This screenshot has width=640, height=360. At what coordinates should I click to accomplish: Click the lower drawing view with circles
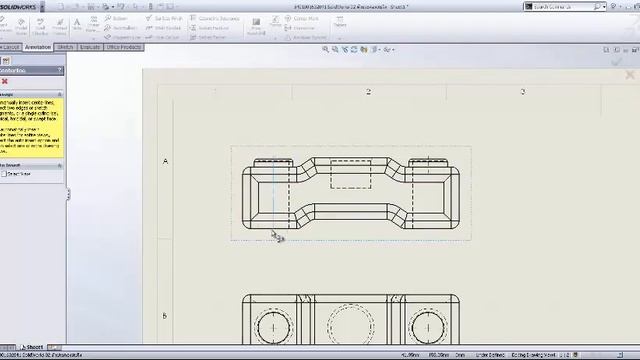pos(351,319)
